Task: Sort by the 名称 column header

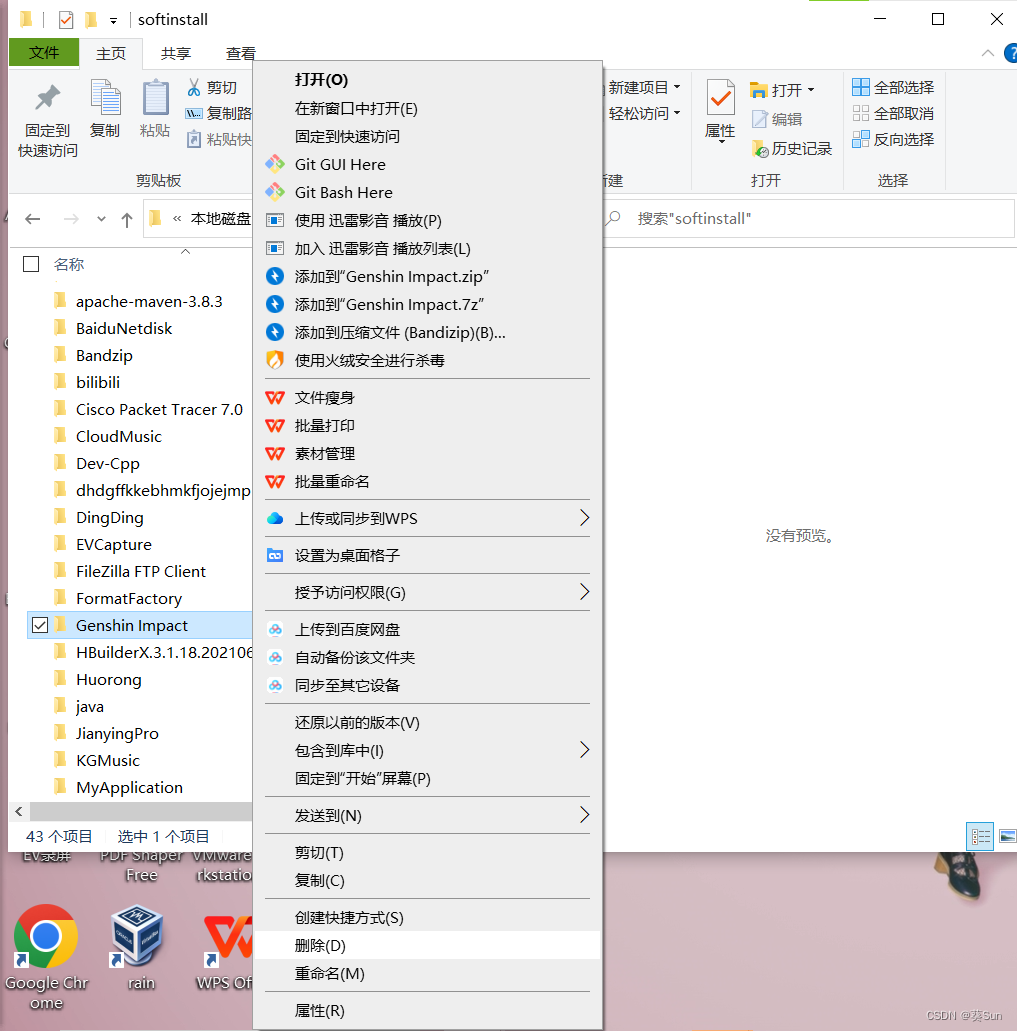Action: 69,264
